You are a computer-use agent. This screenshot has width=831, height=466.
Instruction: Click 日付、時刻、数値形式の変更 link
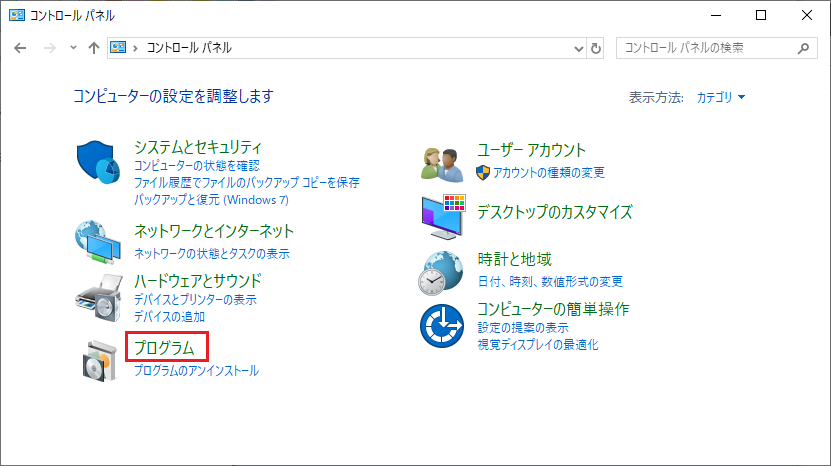coord(550,282)
